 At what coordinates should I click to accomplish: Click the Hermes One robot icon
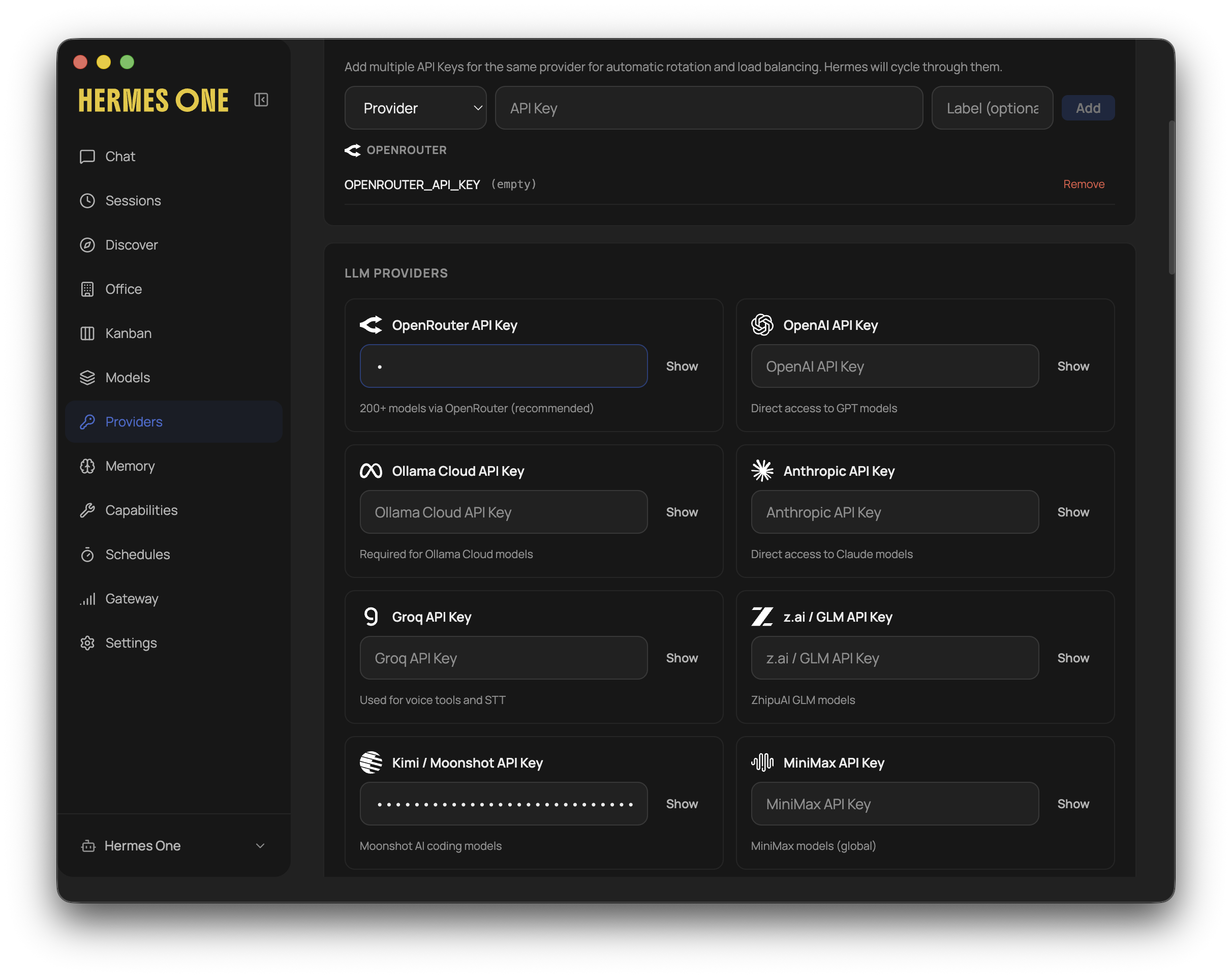click(x=88, y=846)
